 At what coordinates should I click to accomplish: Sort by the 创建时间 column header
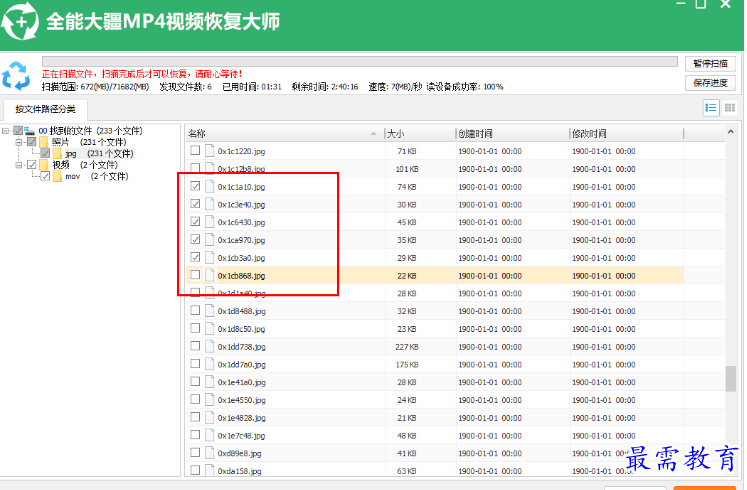[x=513, y=134]
